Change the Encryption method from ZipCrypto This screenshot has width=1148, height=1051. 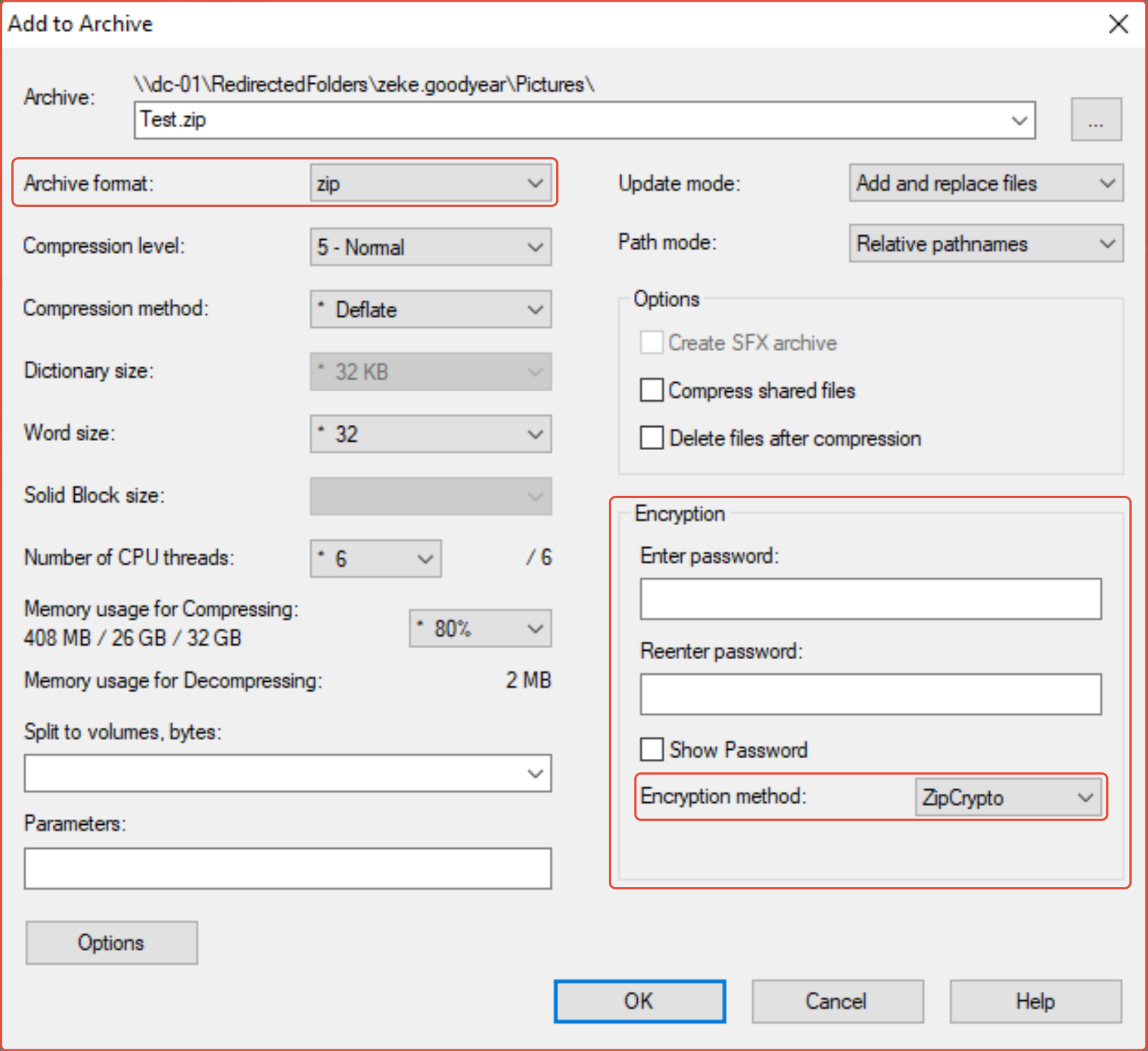pos(1008,797)
